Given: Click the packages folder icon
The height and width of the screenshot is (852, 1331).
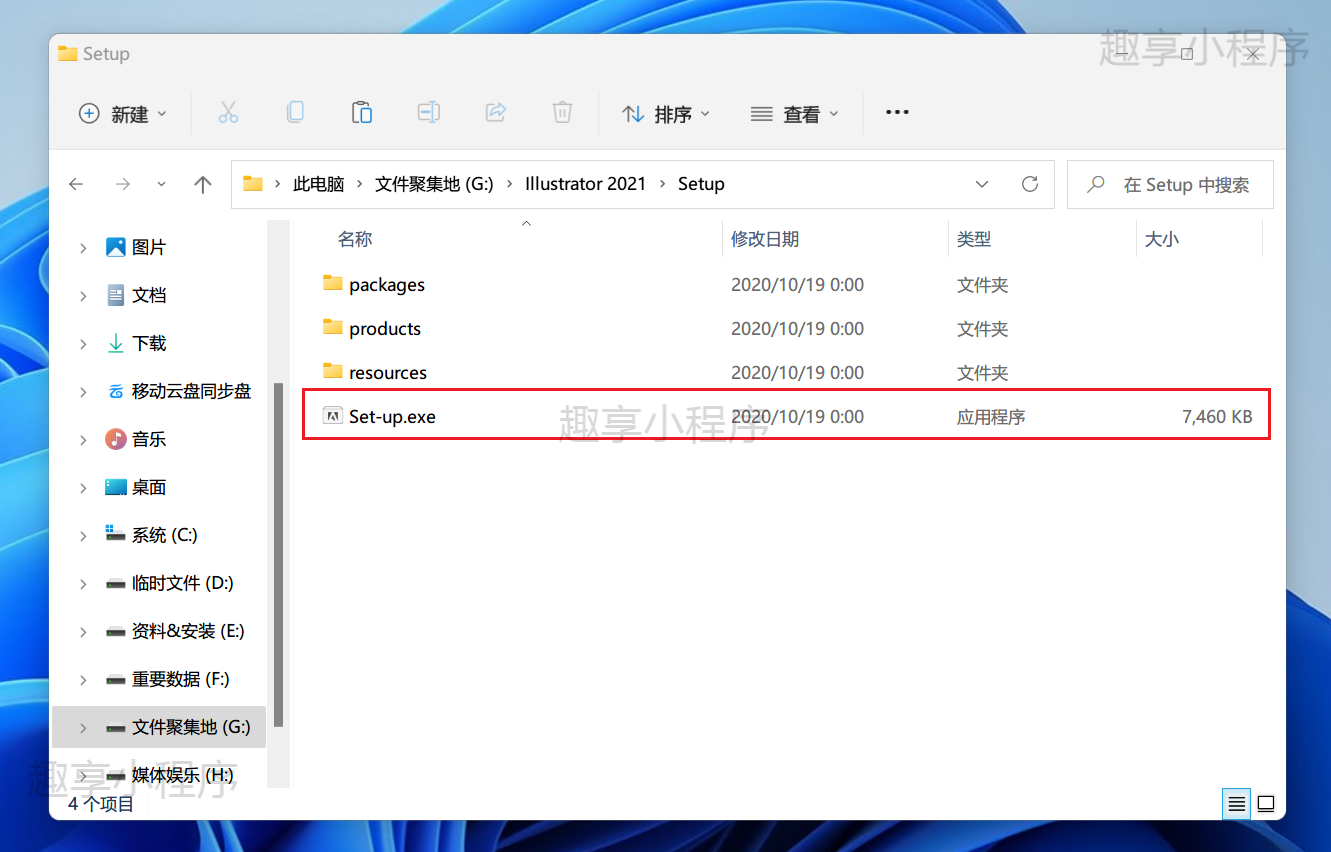Looking at the screenshot, I should [333, 283].
